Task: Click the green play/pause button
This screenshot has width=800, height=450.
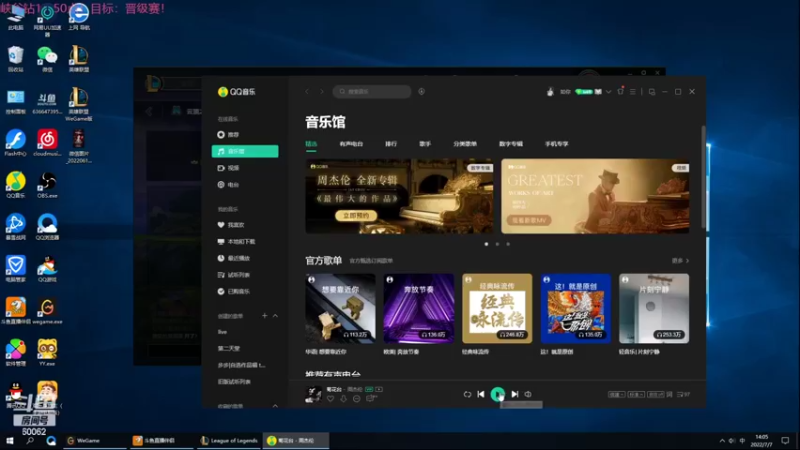Action: pyautogui.click(x=497, y=394)
